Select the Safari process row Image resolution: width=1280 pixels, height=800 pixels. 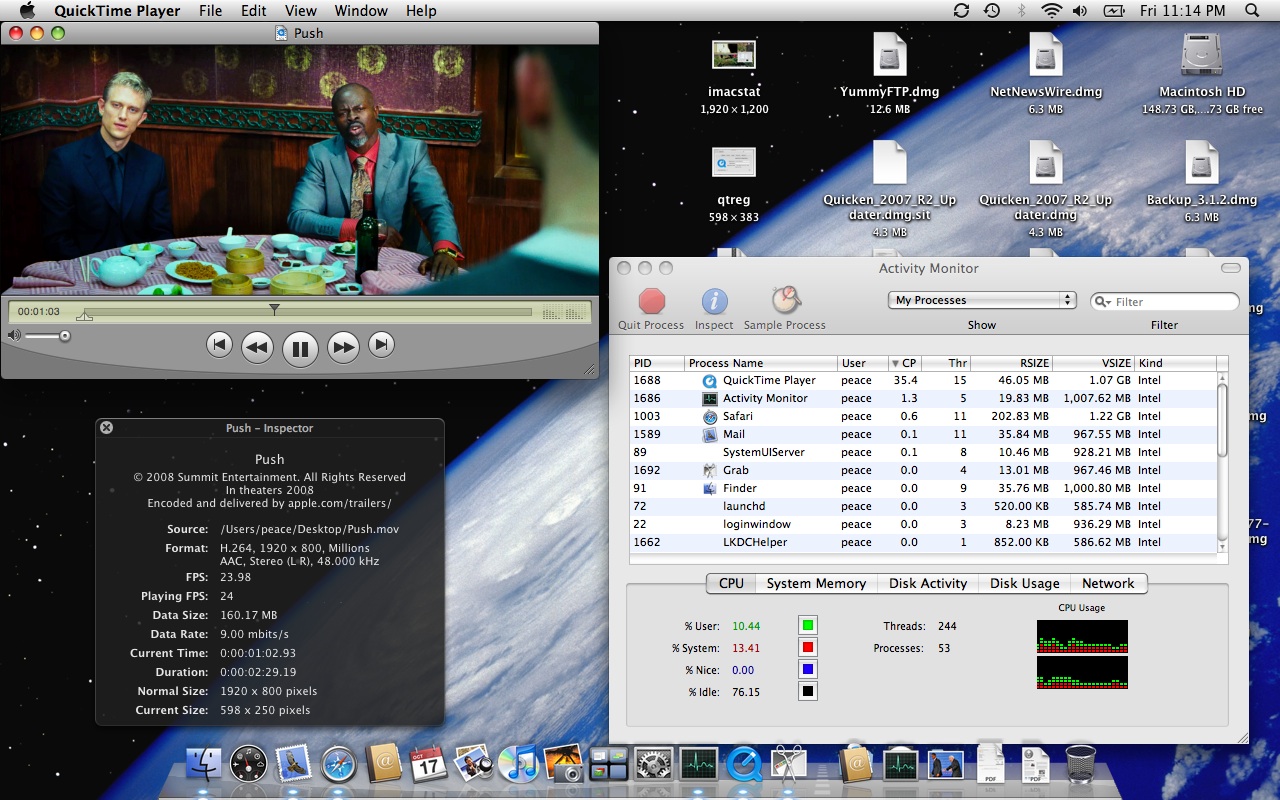click(x=923, y=416)
